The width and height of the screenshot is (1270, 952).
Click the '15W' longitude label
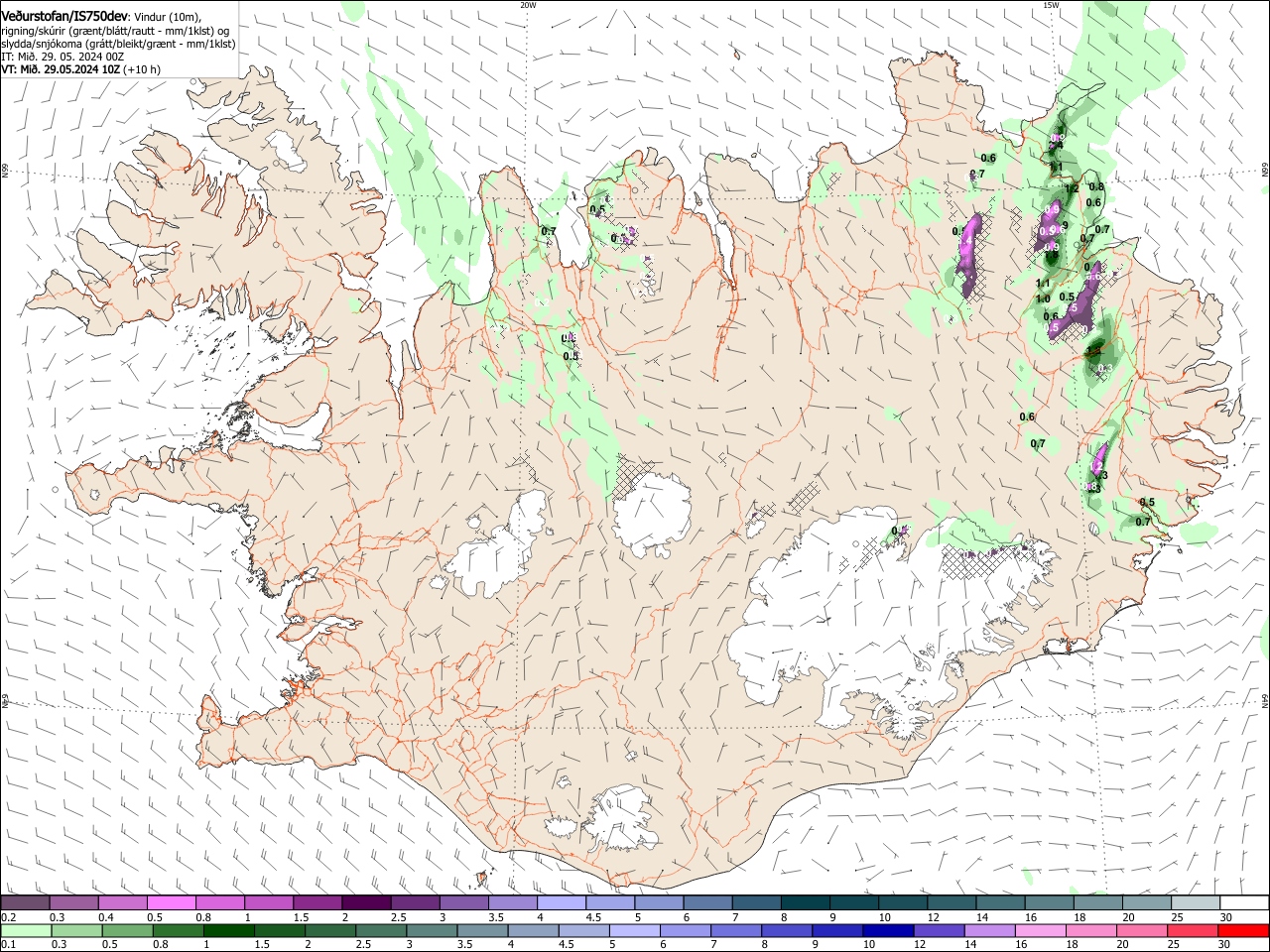click(1051, 4)
